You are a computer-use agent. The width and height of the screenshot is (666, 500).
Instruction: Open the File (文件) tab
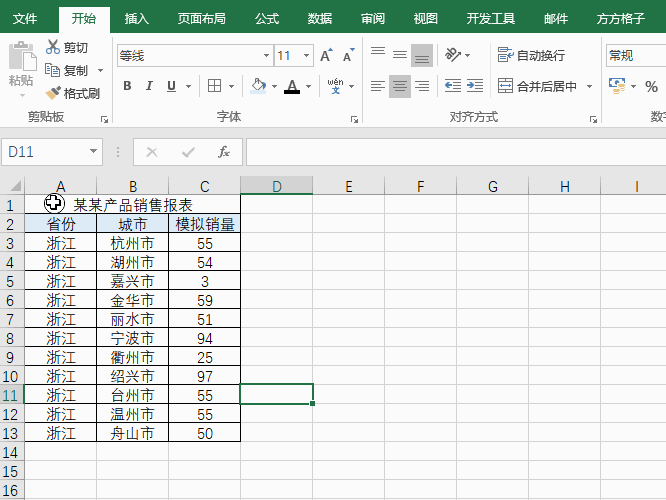[25, 19]
